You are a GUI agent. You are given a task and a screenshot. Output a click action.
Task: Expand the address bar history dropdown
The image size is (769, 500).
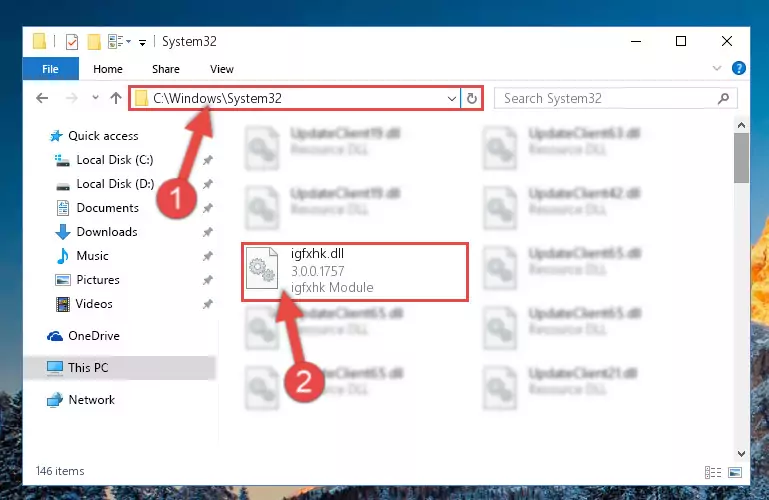coord(452,99)
